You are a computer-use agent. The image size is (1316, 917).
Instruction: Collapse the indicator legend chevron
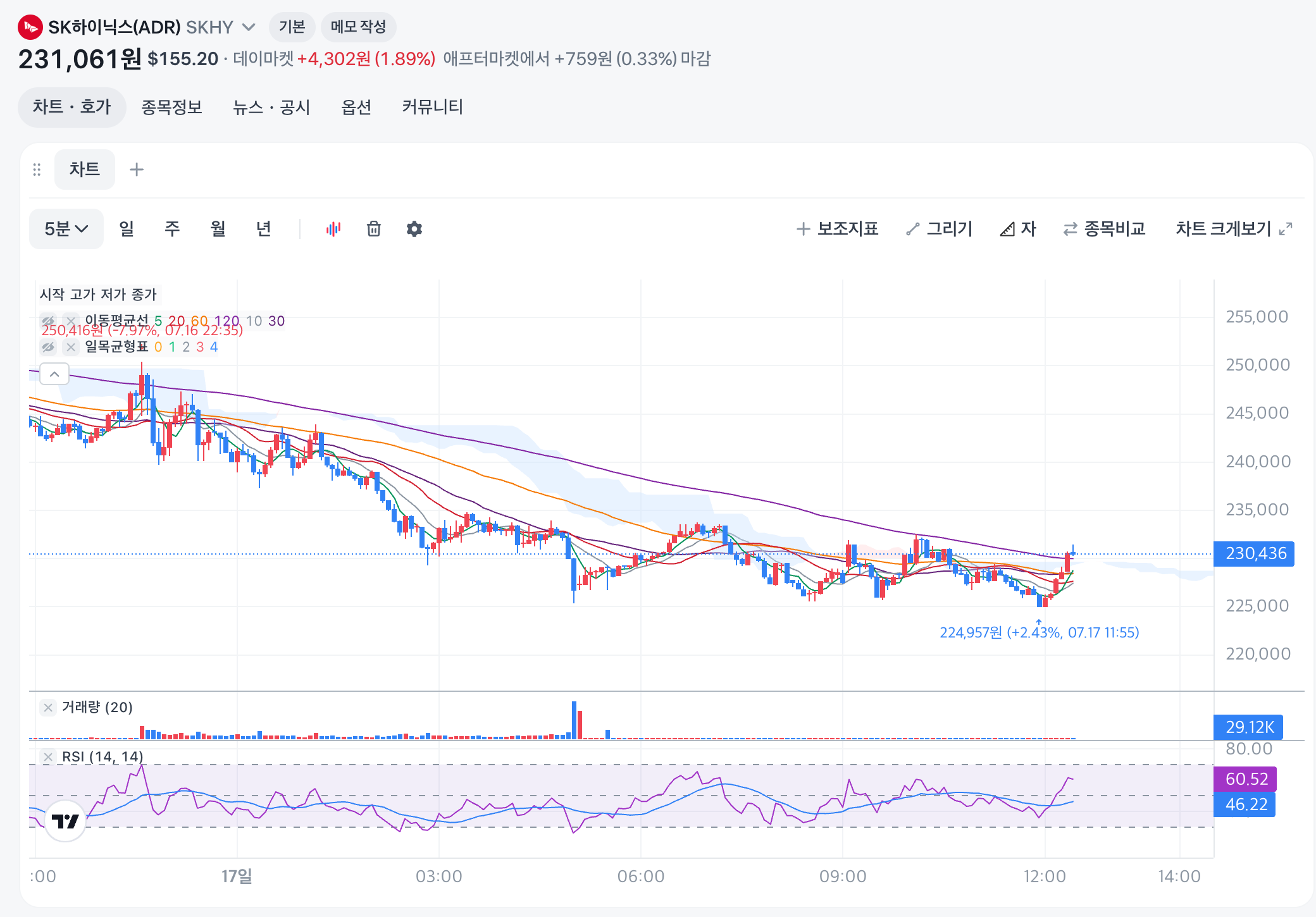pyautogui.click(x=54, y=374)
